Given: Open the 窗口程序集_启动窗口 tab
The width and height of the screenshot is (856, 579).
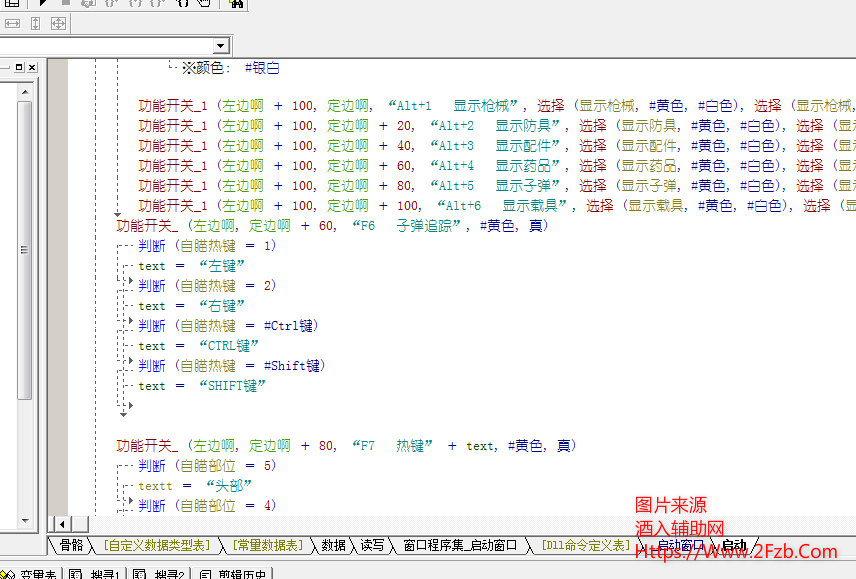Looking at the screenshot, I should [x=459, y=545].
